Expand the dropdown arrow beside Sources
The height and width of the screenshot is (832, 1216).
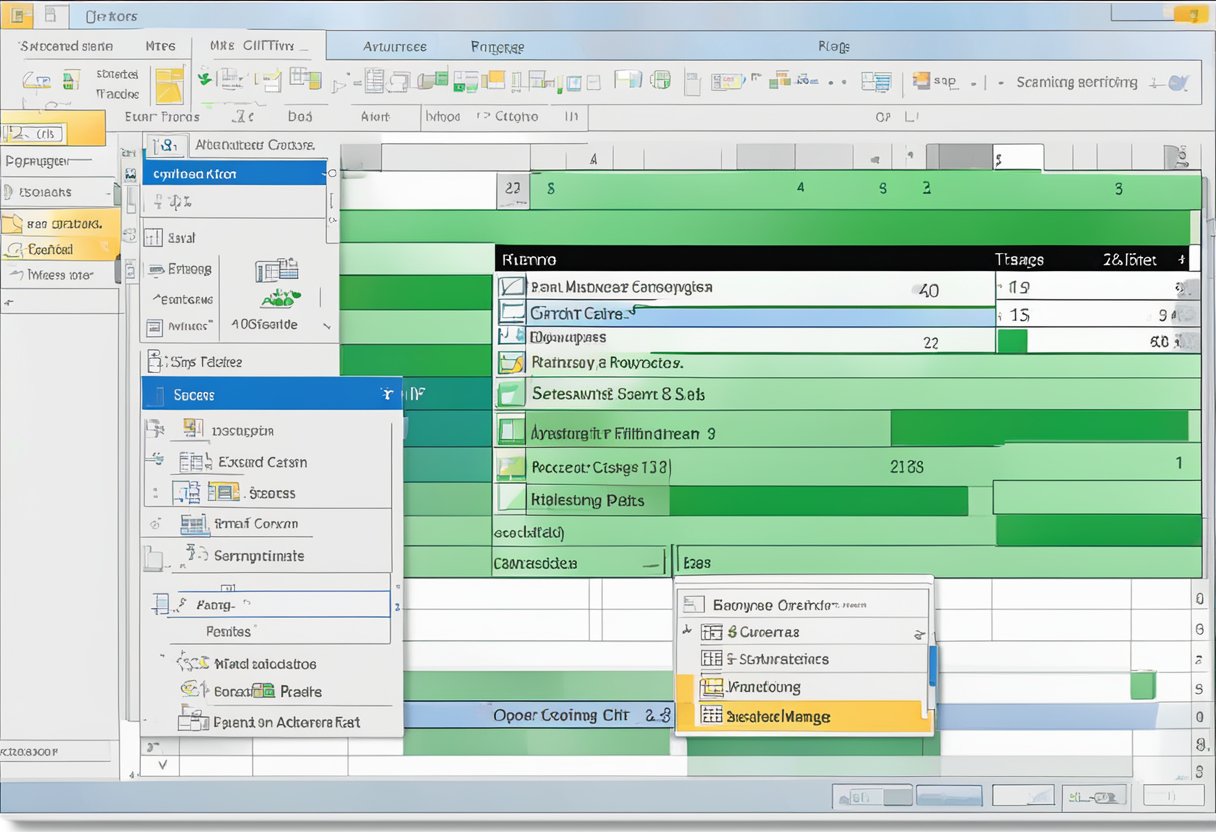click(x=386, y=393)
